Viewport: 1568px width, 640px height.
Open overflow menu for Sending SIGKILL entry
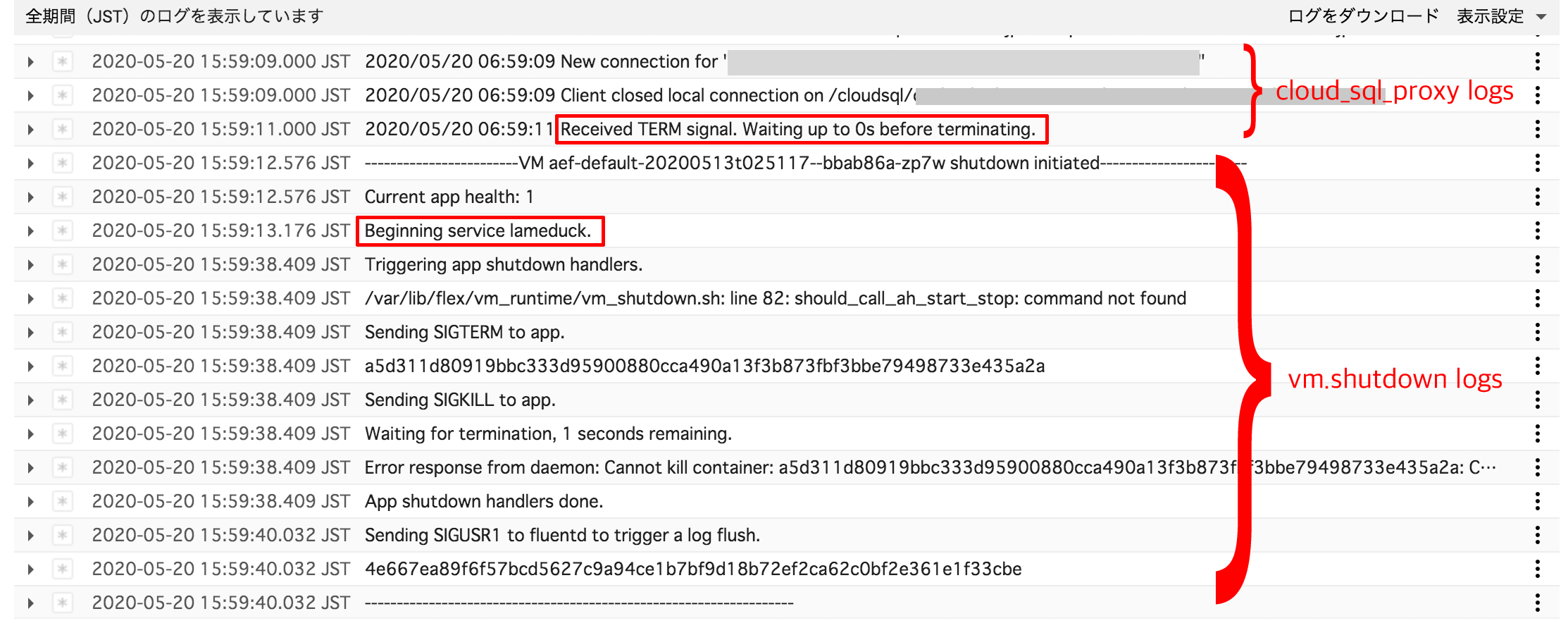coord(1538,400)
